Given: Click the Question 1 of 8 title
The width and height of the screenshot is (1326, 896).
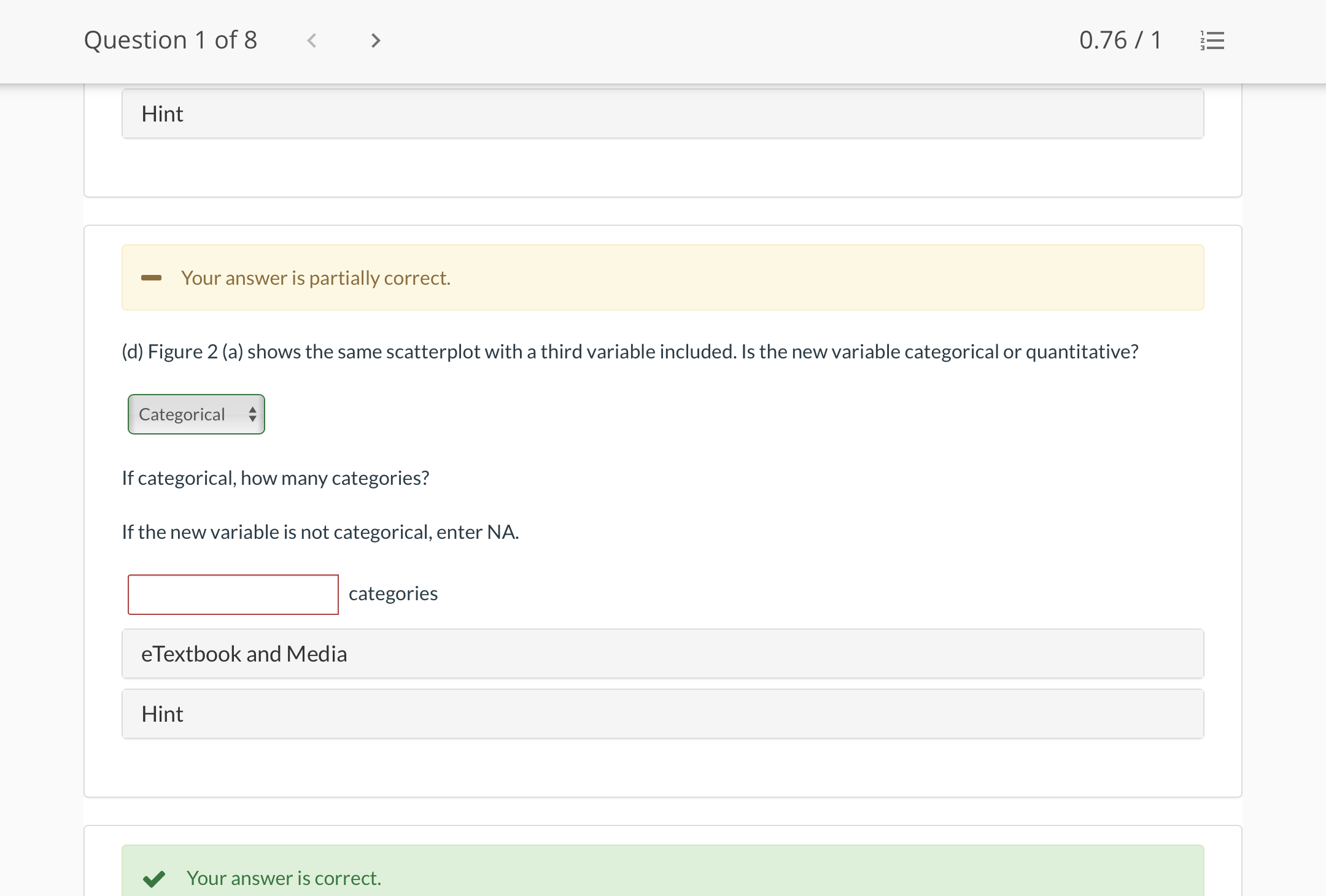Looking at the screenshot, I should click(171, 41).
